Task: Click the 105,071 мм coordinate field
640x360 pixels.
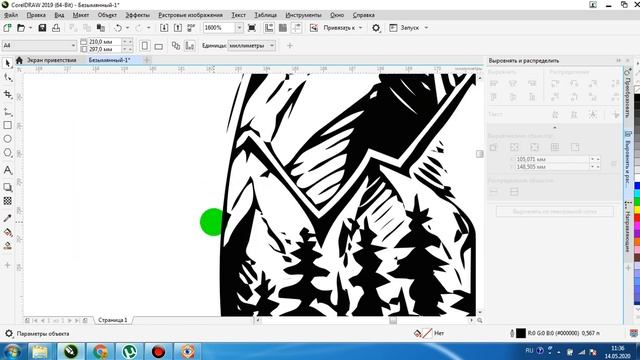Action: (552, 159)
